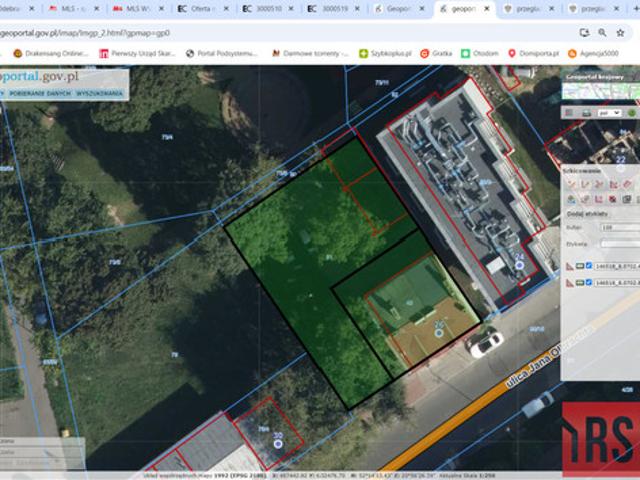Select the first sketching tool icon
Image resolution: width=640 pixels, height=480 pixels.
click(x=571, y=184)
